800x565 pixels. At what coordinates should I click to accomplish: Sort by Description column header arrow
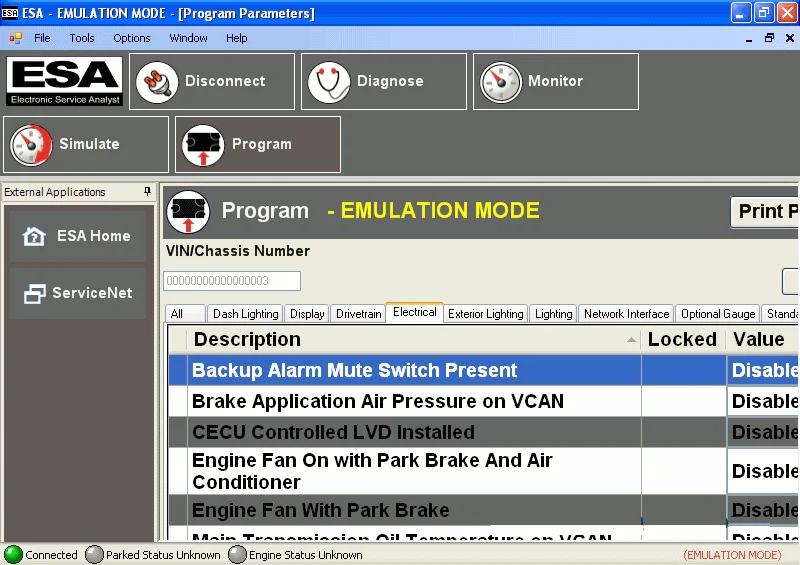tap(631, 339)
